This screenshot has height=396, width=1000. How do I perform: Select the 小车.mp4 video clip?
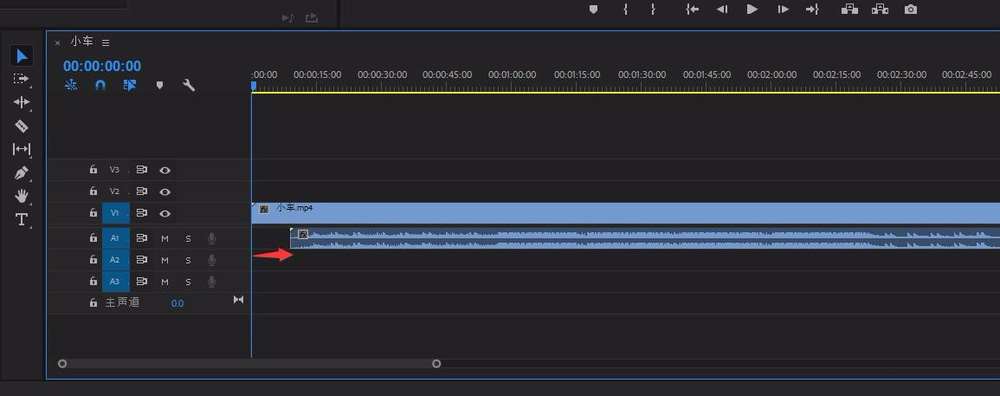(626, 214)
